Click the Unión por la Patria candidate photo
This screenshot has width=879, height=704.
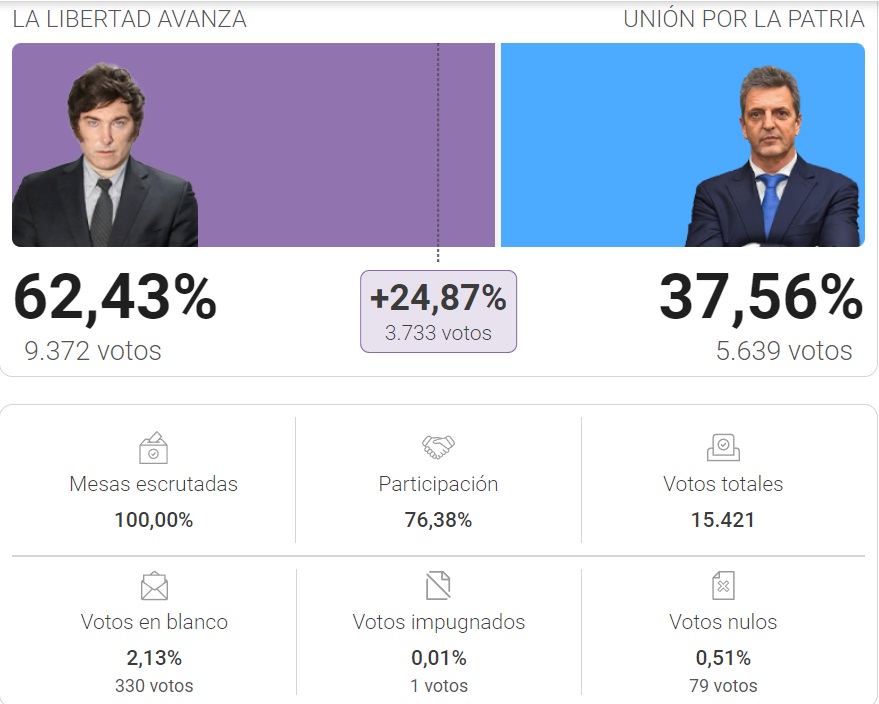point(773,157)
